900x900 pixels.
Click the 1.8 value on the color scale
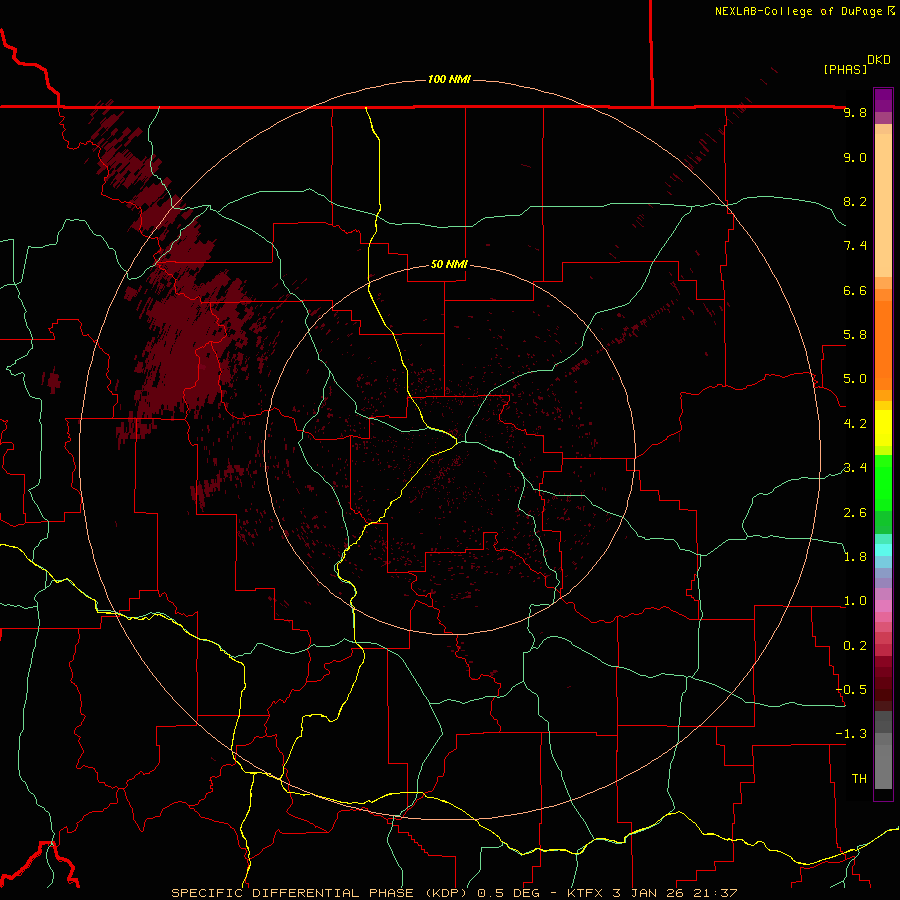tap(855, 557)
